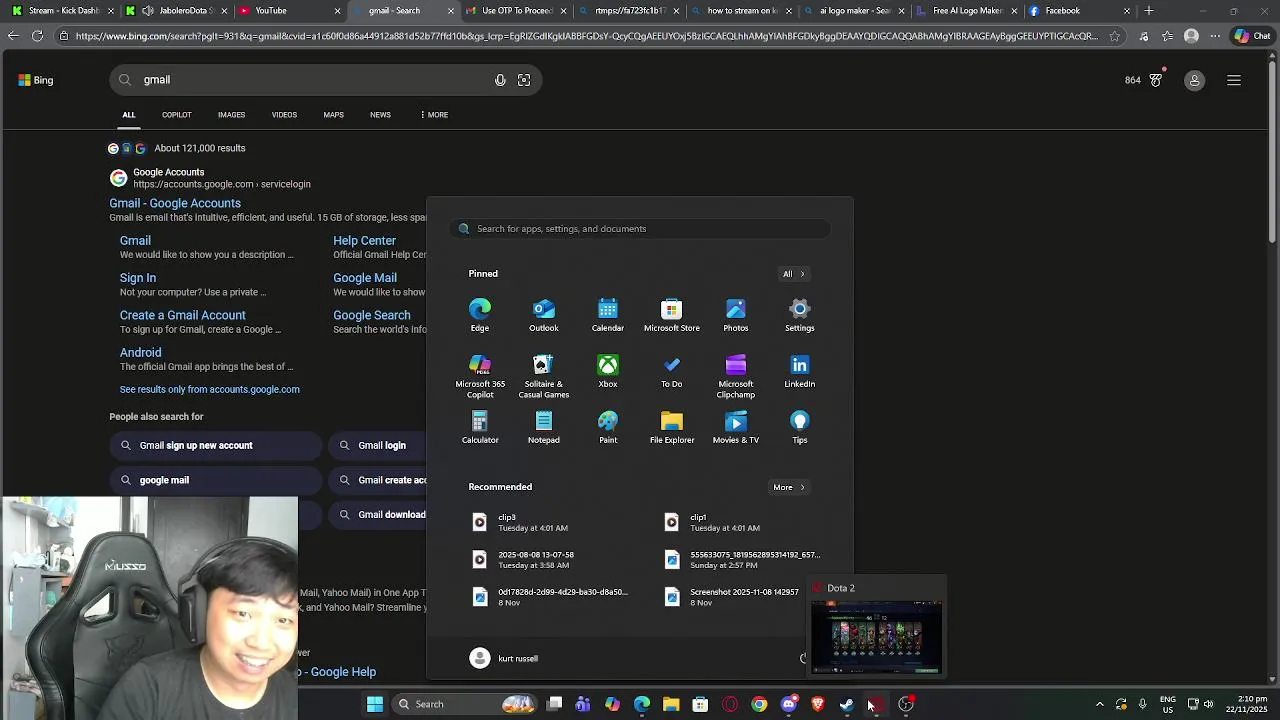Viewport: 1280px width, 720px height.
Task: Switch to Stream - Kick Dashboard tab
Action: pos(62,11)
